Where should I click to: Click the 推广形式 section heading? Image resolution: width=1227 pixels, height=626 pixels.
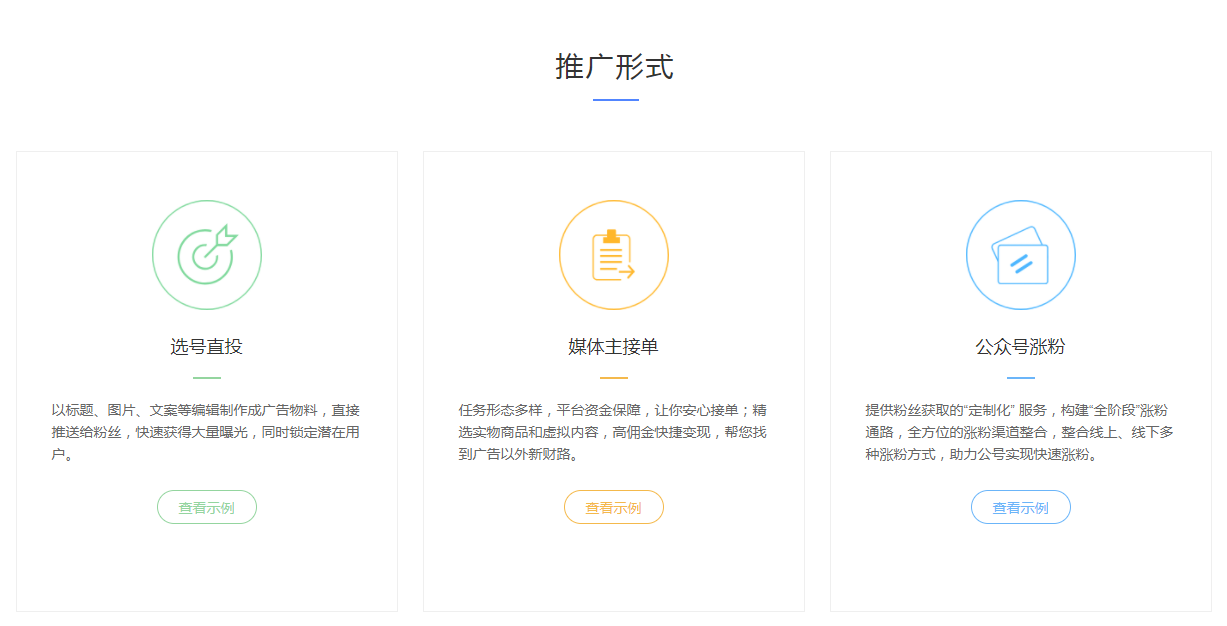coord(614,67)
